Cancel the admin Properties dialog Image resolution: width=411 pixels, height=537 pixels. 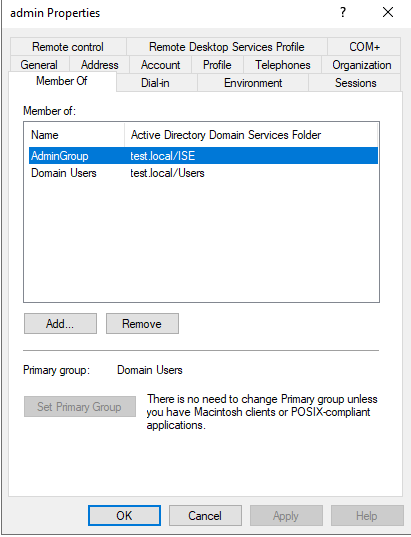(x=205, y=515)
